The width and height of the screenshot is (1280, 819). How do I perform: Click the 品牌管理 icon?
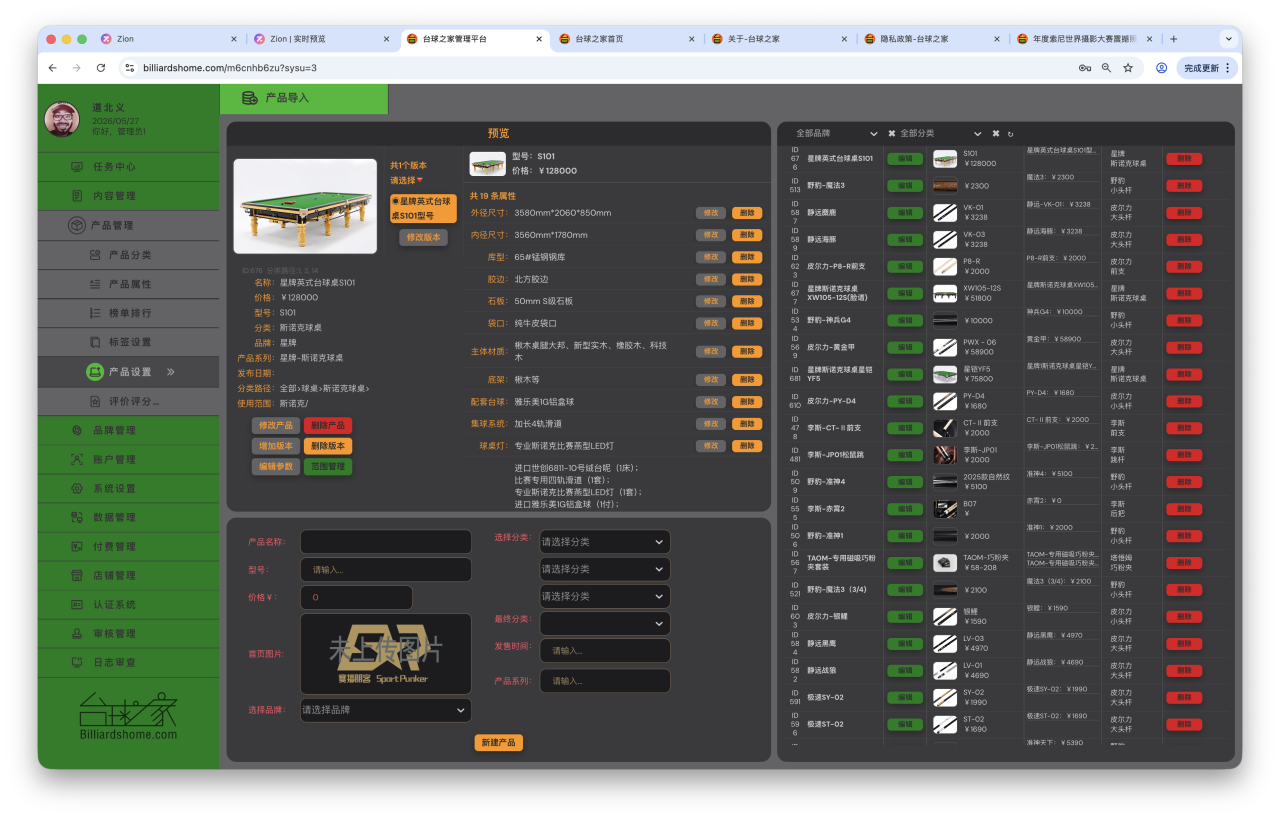coord(77,431)
